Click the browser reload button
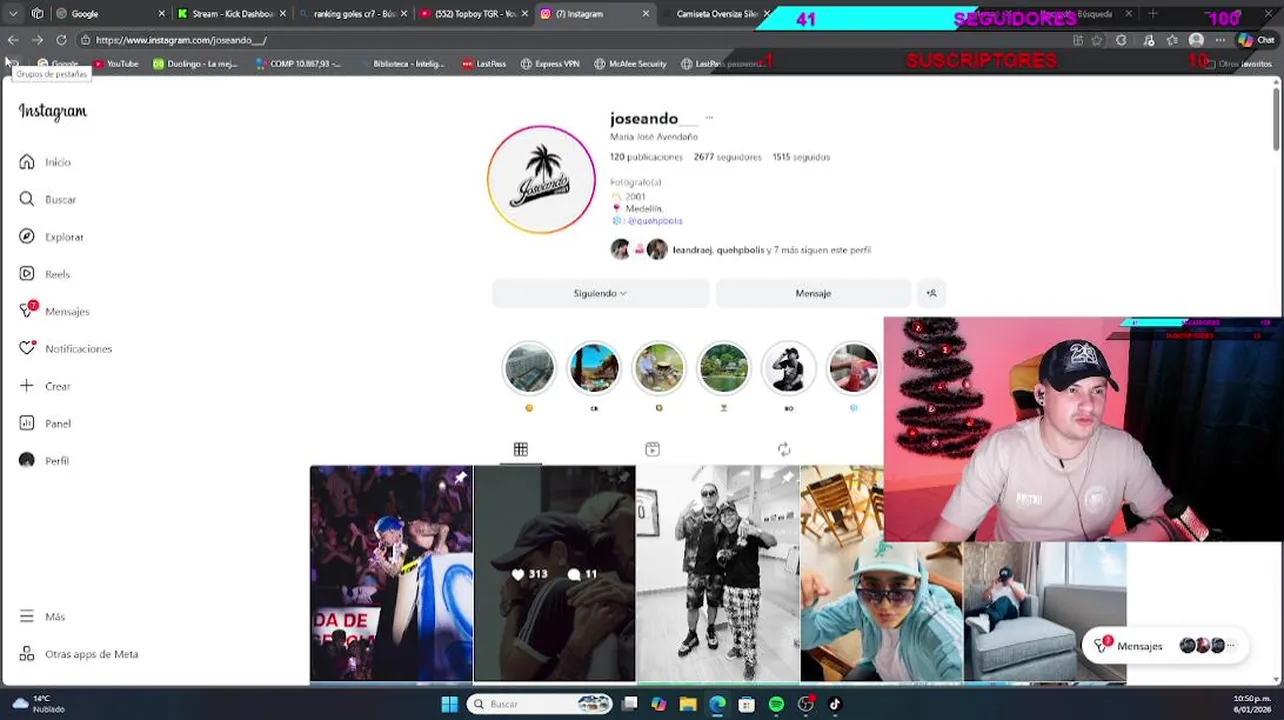Screen dimensions: 1284x720 [x=61, y=40]
